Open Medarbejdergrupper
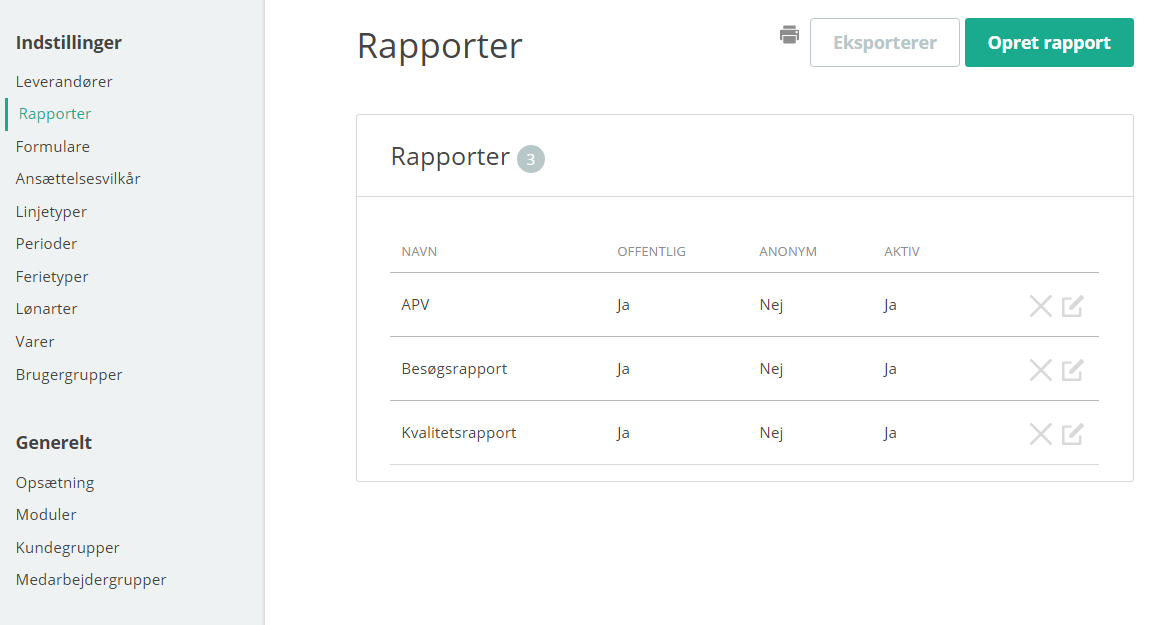 (x=91, y=580)
